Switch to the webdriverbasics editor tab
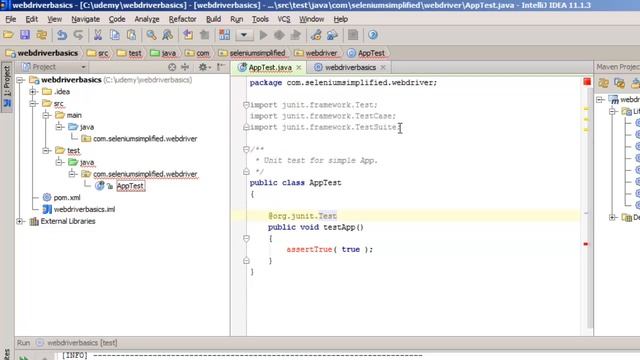 click(x=350, y=67)
